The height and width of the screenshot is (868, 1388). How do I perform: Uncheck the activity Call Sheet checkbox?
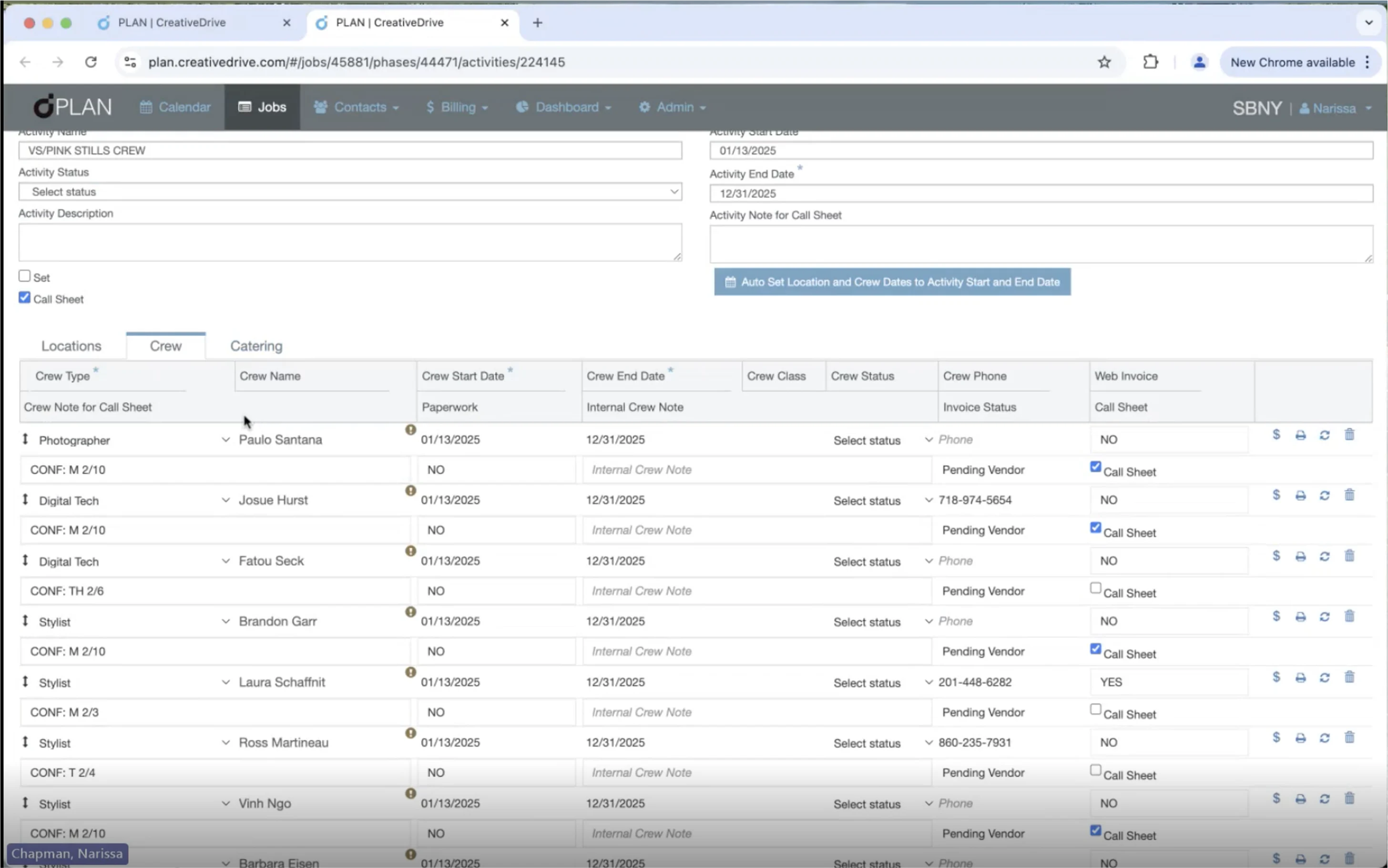tap(24, 297)
